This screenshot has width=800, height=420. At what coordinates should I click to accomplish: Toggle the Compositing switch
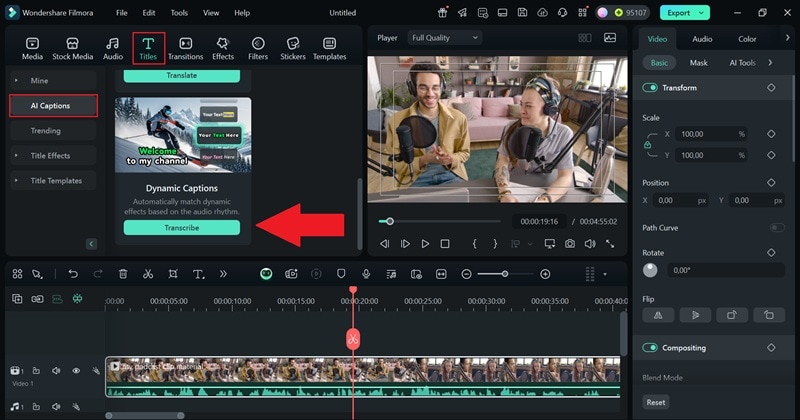click(650, 348)
